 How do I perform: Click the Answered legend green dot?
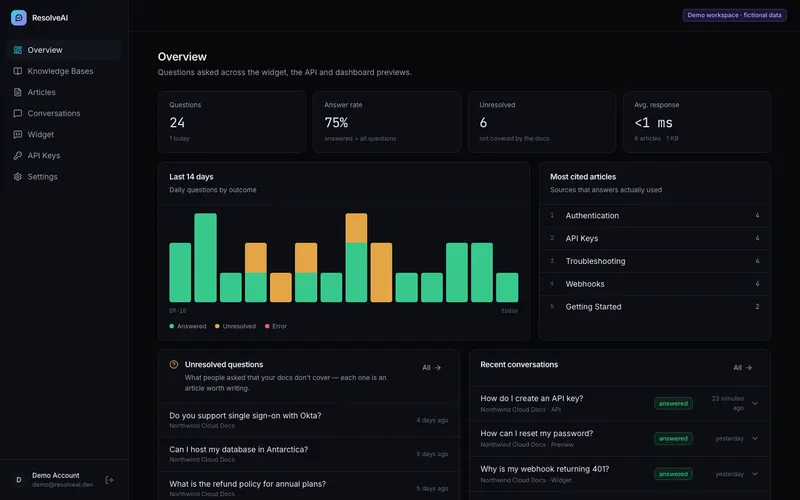pos(171,326)
